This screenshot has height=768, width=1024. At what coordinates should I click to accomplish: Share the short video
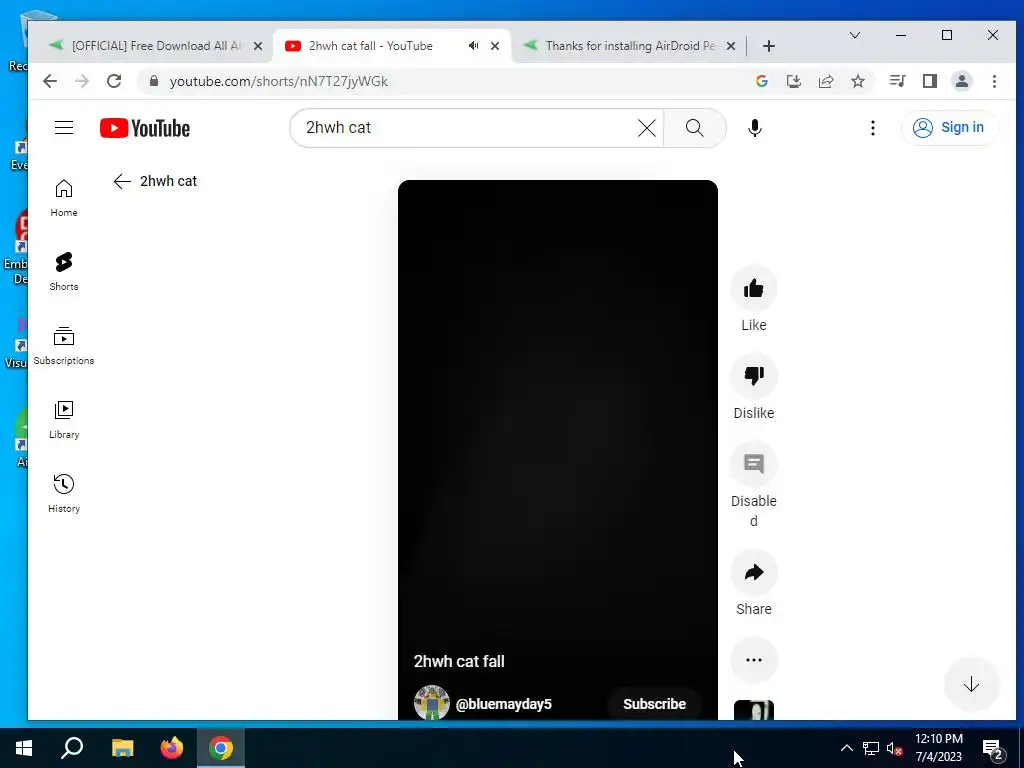click(x=754, y=572)
